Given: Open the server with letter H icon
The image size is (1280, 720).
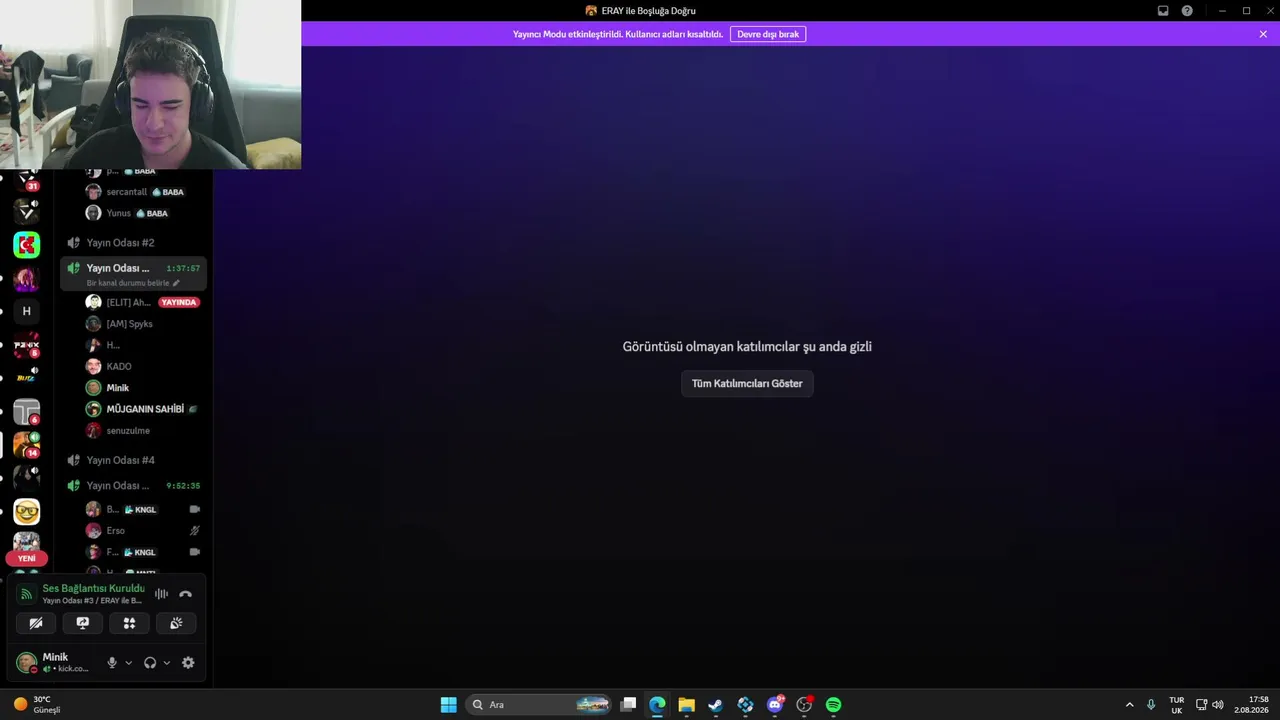Looking at the screenshot, I should pos(27,311).
